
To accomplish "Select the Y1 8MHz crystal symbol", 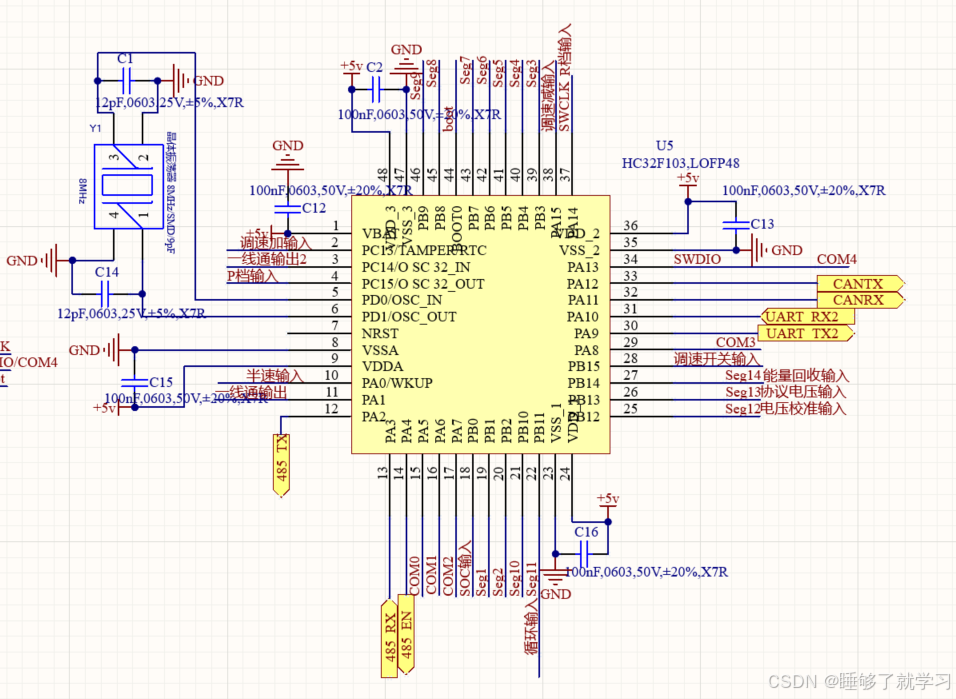I will 129,186.
